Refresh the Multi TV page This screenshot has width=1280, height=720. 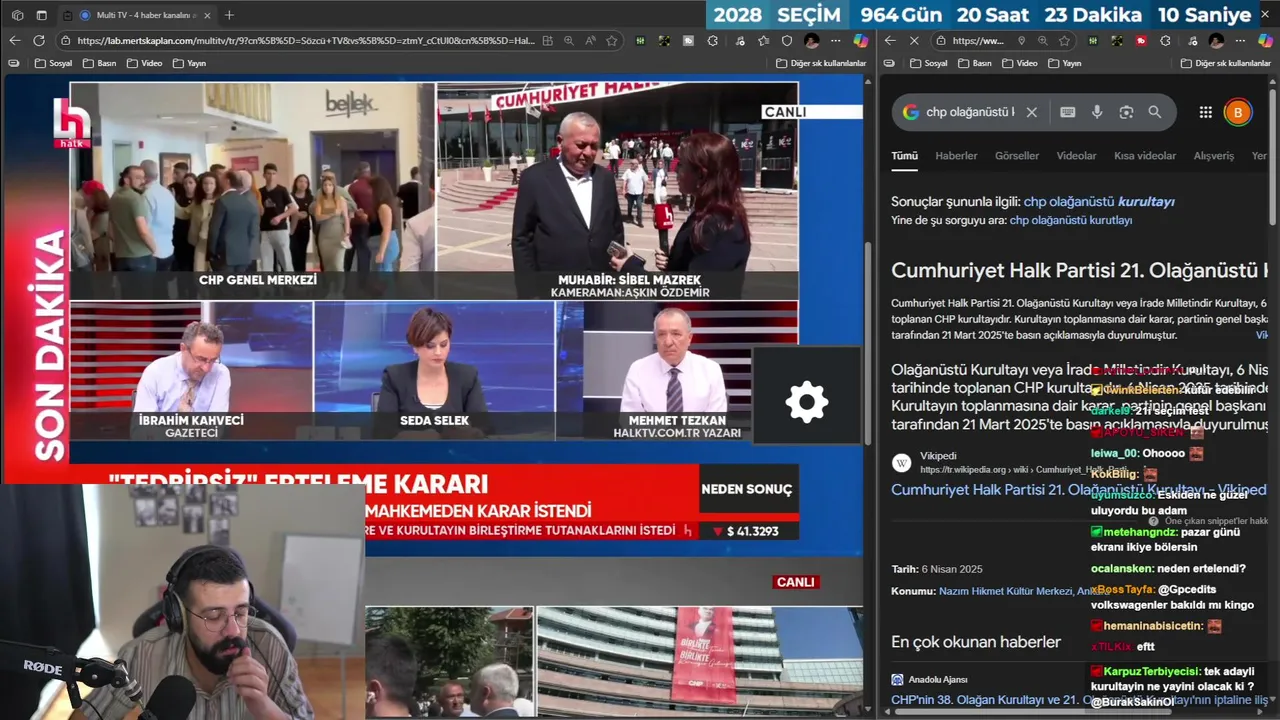39,41
